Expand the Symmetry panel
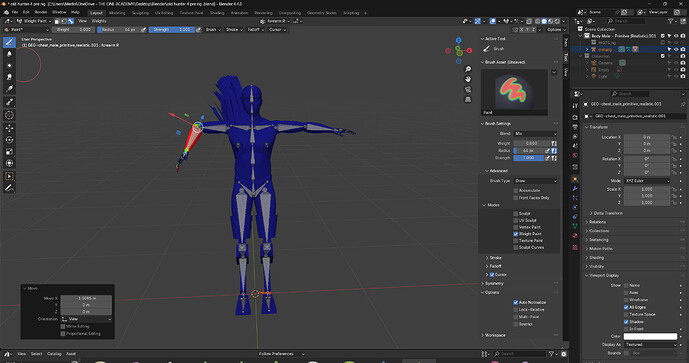 pos(494,283)
